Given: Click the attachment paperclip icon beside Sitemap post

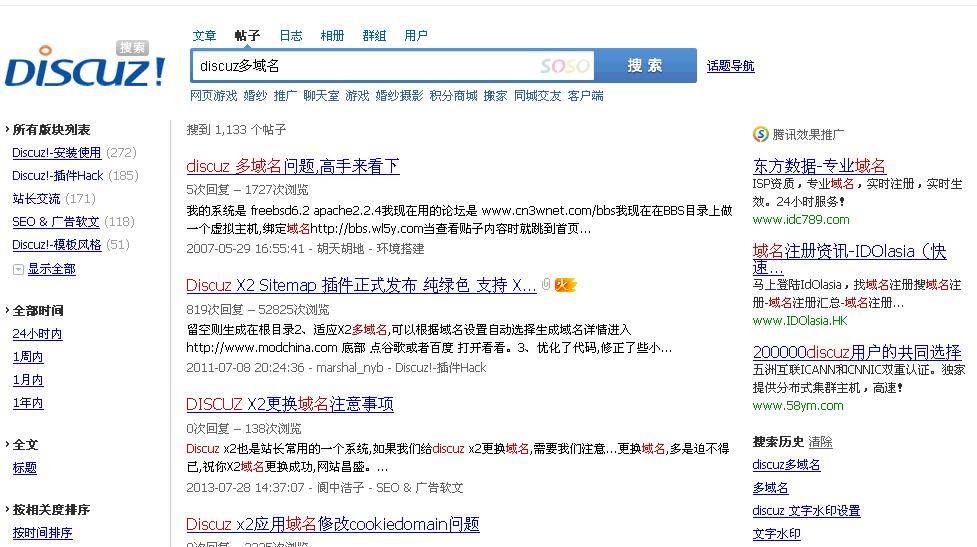Looking at the screenshot, I should click(546, 284).
